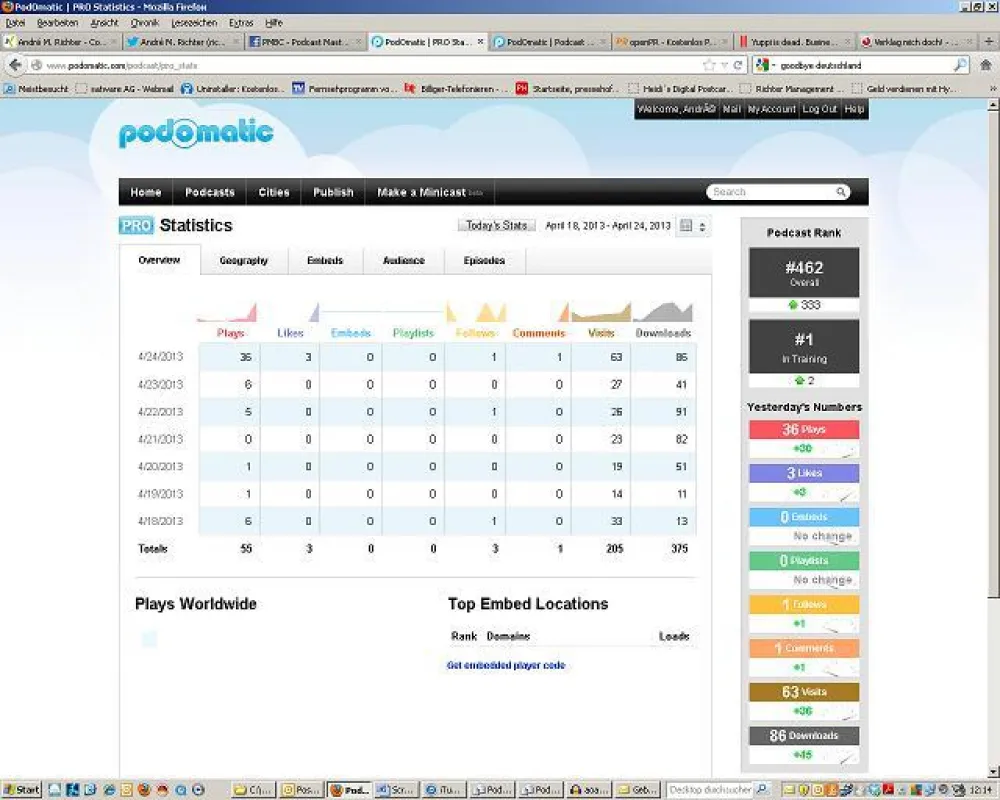Screen dimensions: 1000x800
Task: Click the red 36 Plays stat box
Action: click(804, 429)
